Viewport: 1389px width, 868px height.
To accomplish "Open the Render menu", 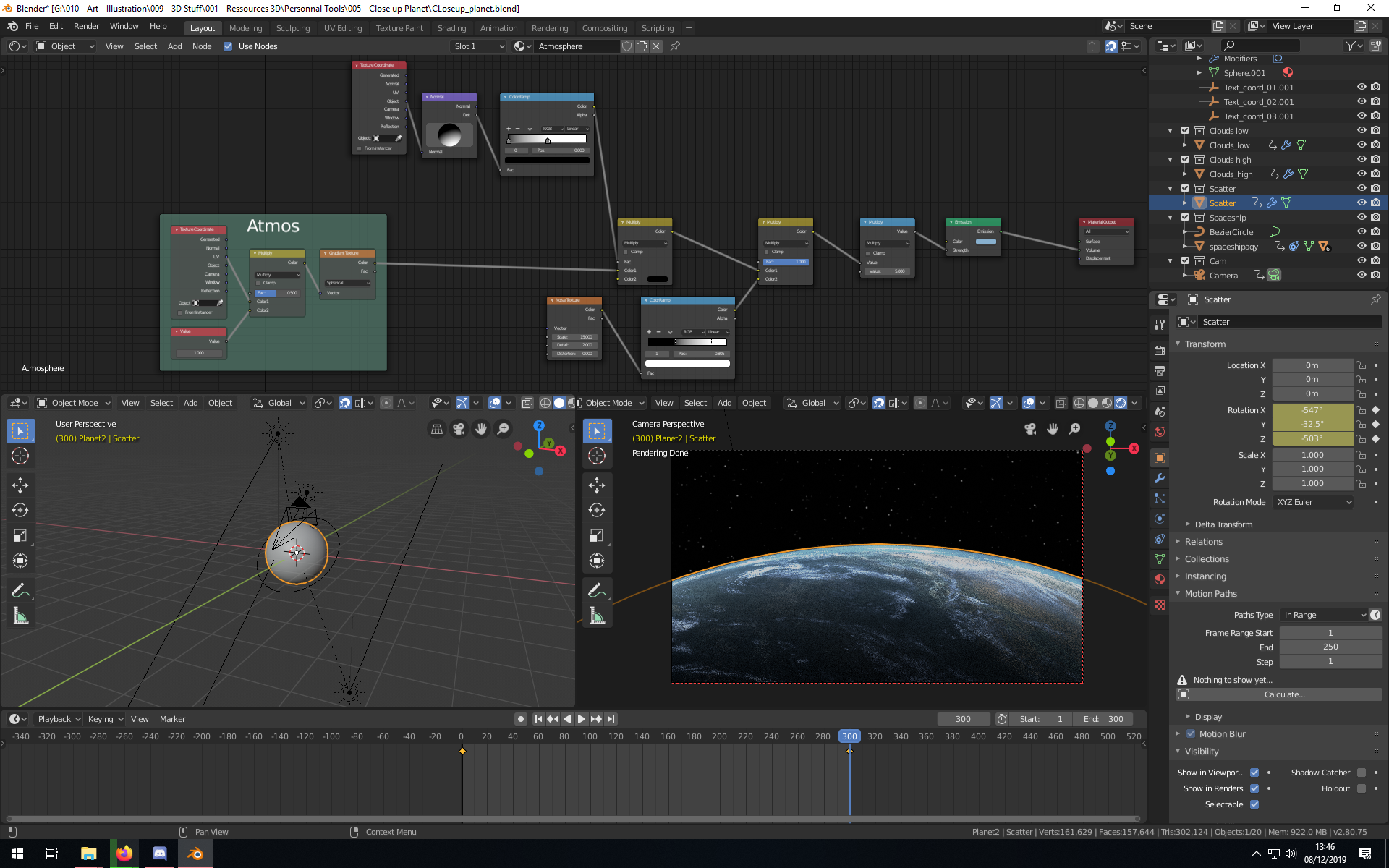I will click(86, 26).
